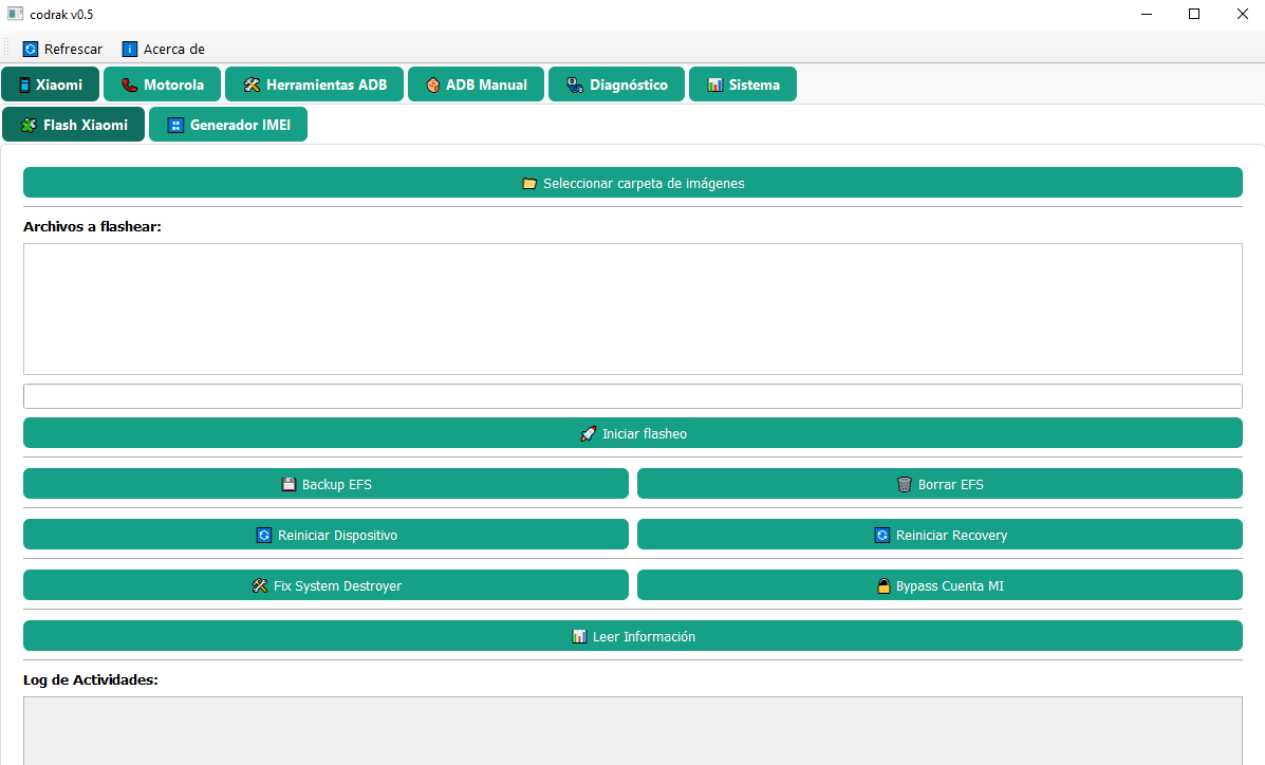Open the Herramientas ADB tab

tap(314, 85)
